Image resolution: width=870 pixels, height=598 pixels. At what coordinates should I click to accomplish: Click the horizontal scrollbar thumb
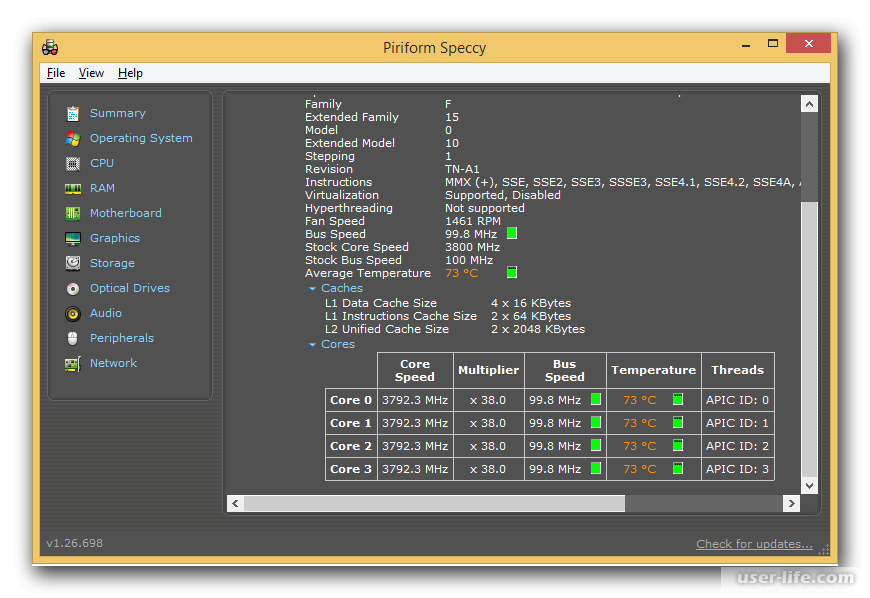pos(434,503)
